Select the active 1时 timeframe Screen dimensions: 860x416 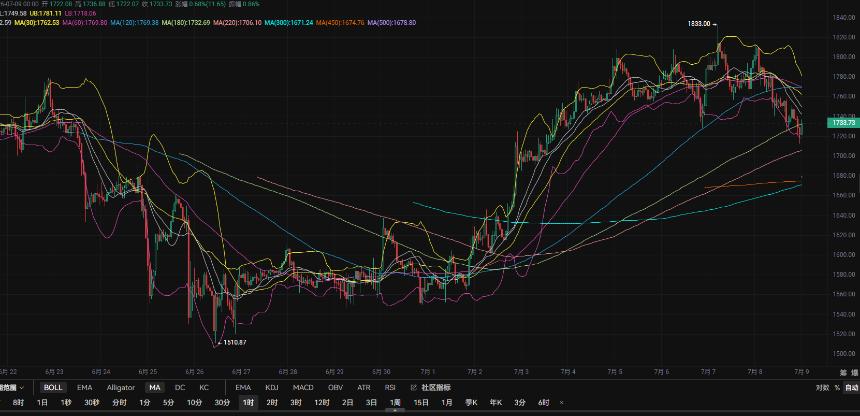pos(248,403)
